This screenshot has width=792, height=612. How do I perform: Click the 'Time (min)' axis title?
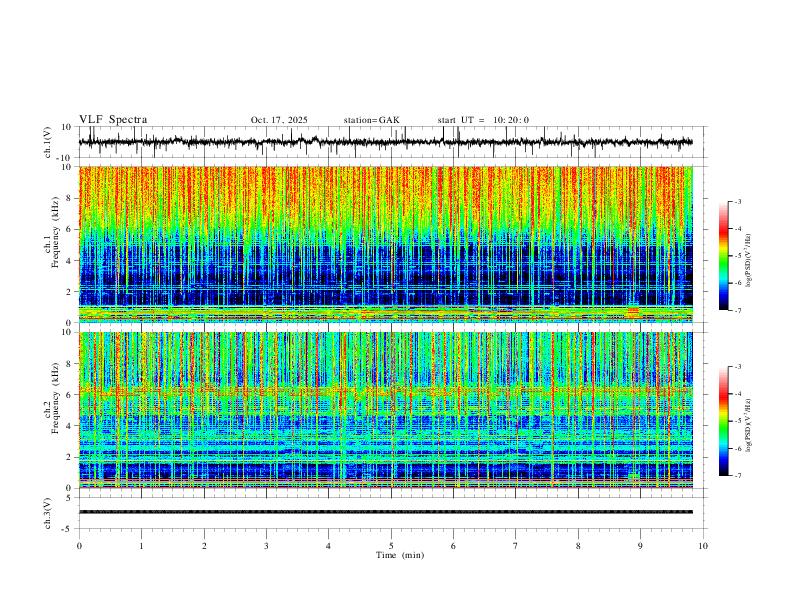click(400, 555)
